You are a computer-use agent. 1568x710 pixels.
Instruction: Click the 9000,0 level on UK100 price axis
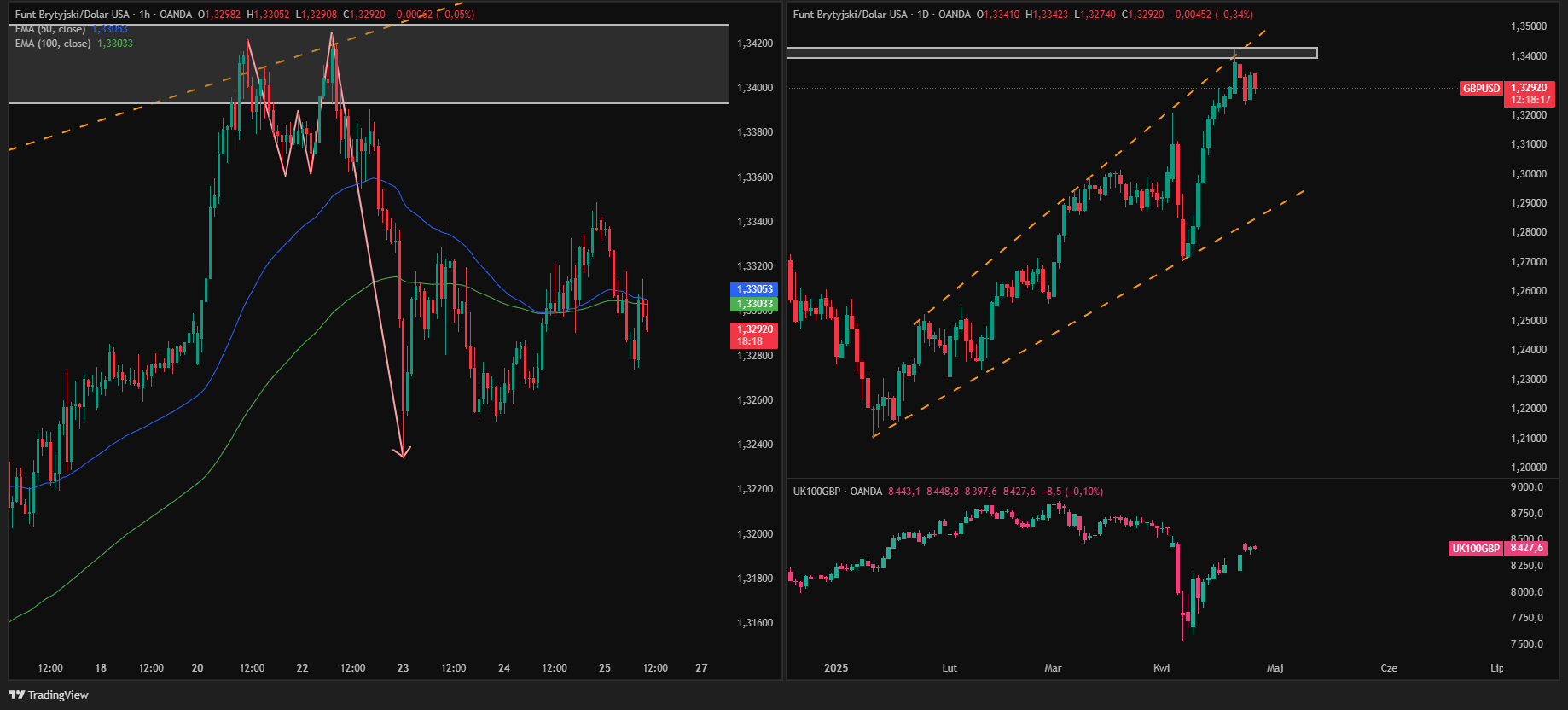[x=1526, y=487]
